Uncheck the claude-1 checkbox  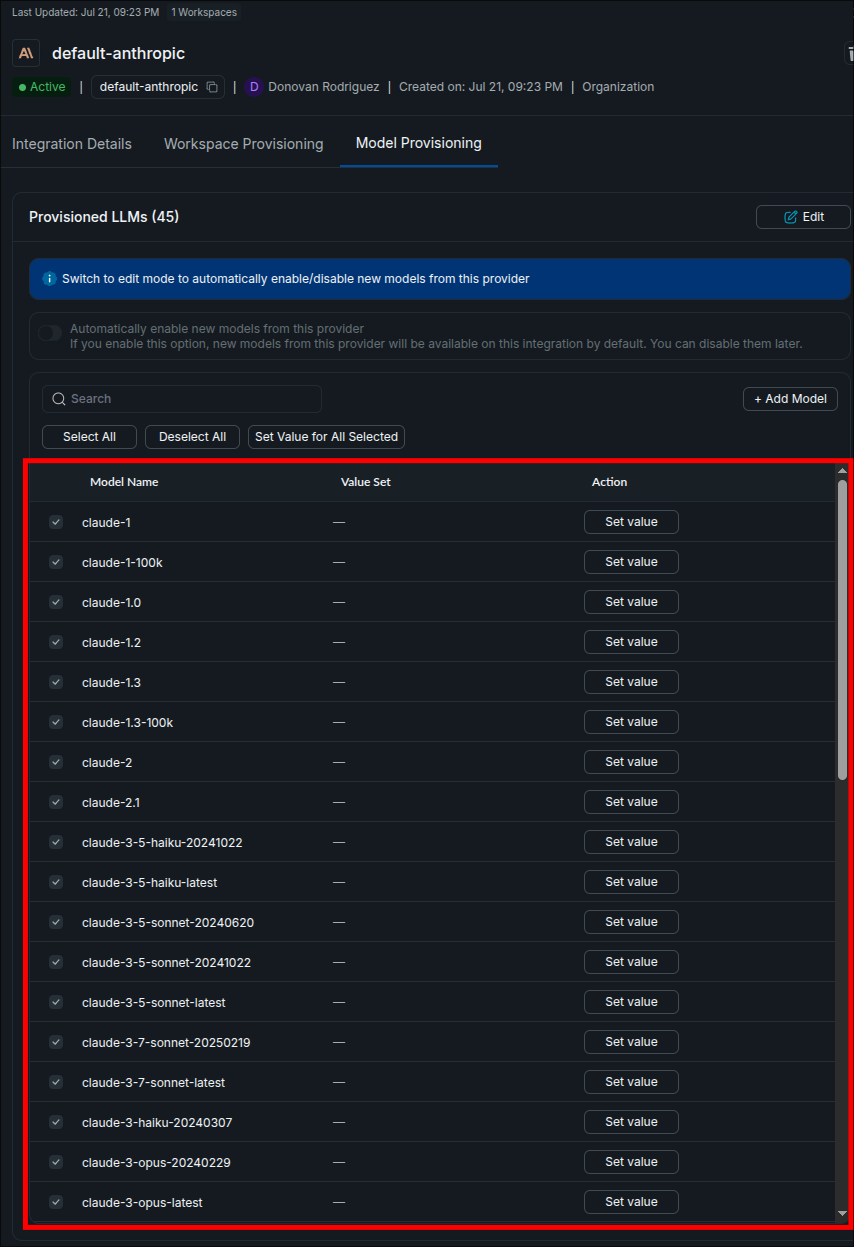click(56, 522)
